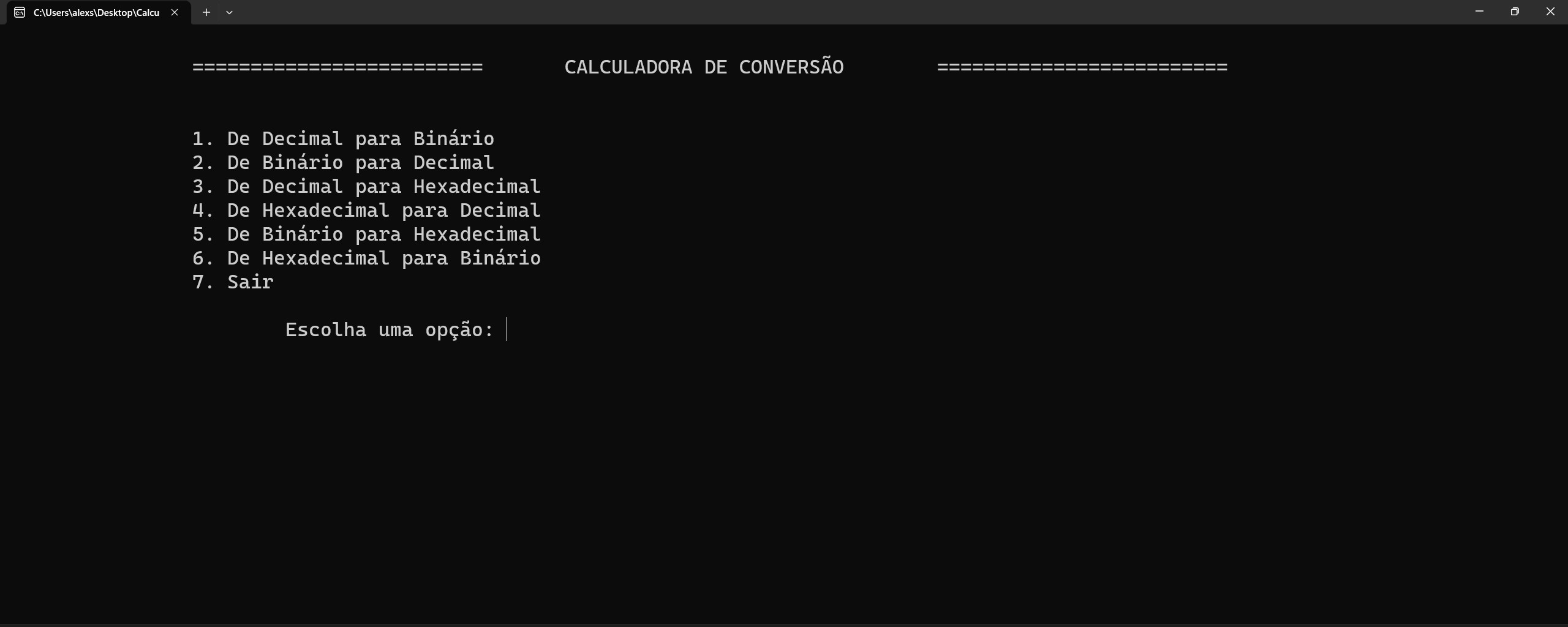Expand the terminal profiles list

pyautogui.click(x=230, y=12)
